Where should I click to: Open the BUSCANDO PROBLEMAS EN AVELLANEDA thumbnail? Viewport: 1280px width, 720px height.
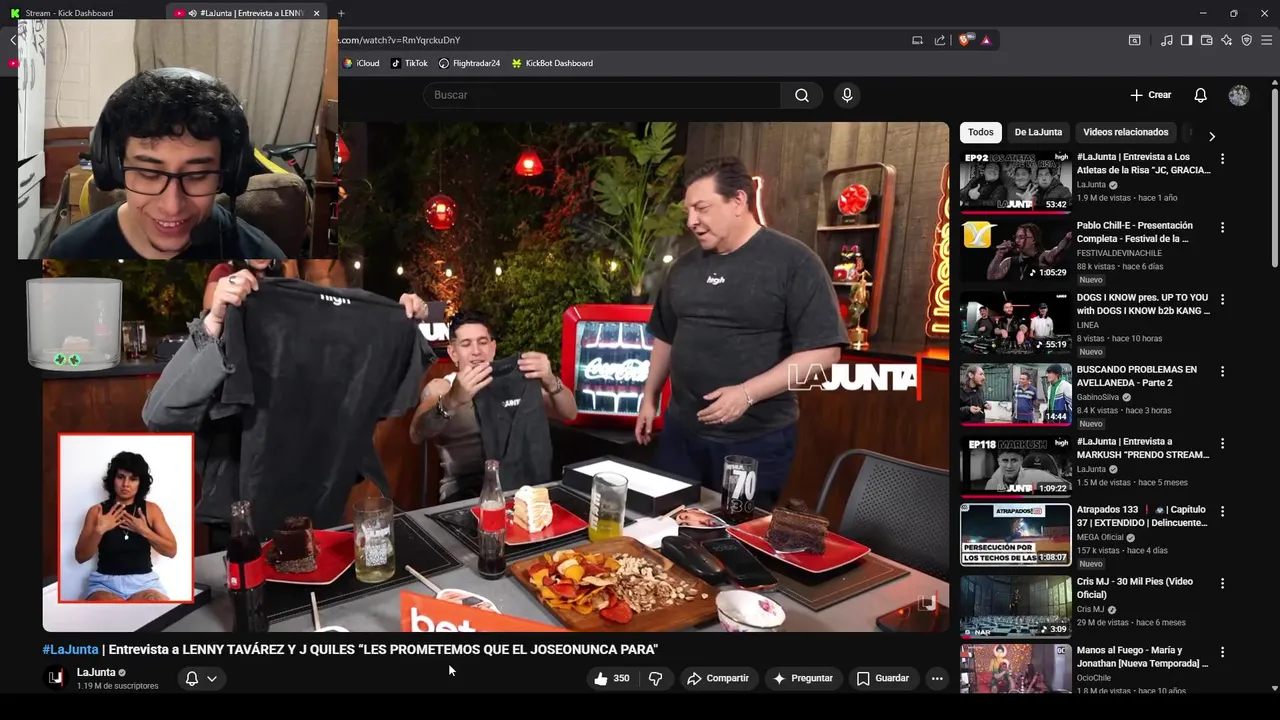(1015, 395)
